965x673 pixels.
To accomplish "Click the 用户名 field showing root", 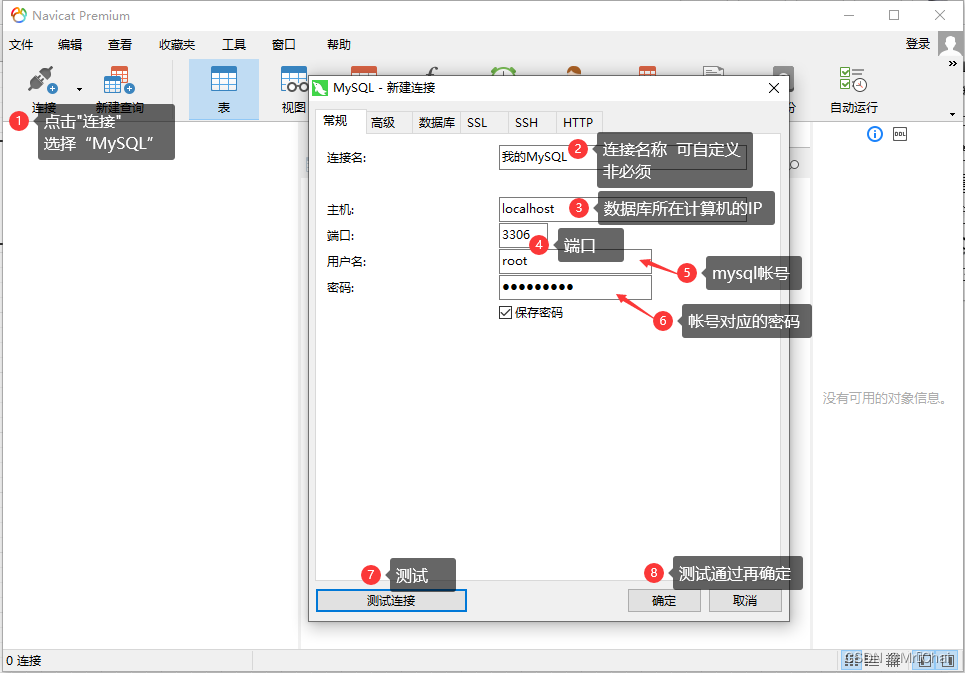I will 575,261.
